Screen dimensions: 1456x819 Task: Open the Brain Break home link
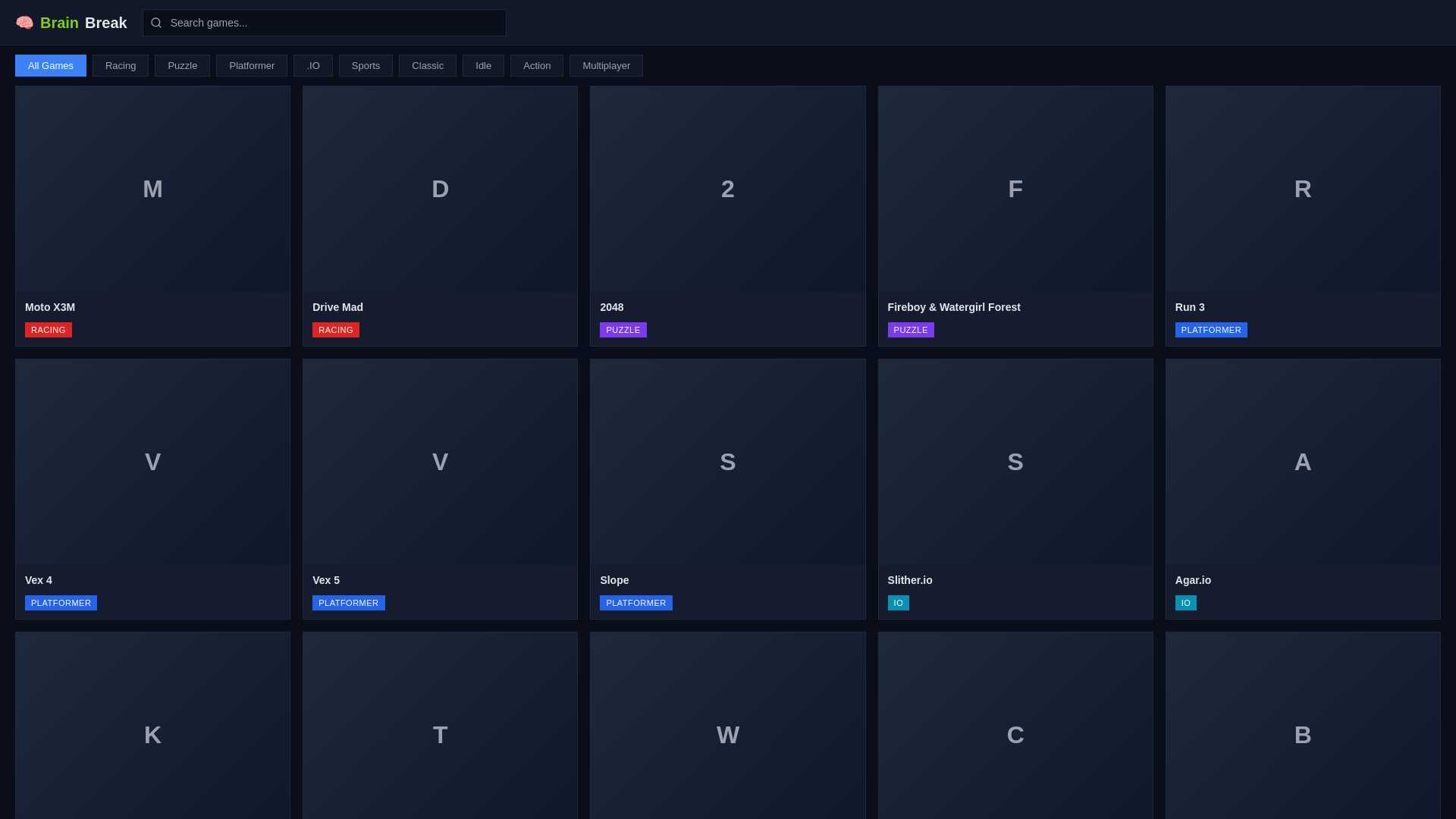(71, 23)
